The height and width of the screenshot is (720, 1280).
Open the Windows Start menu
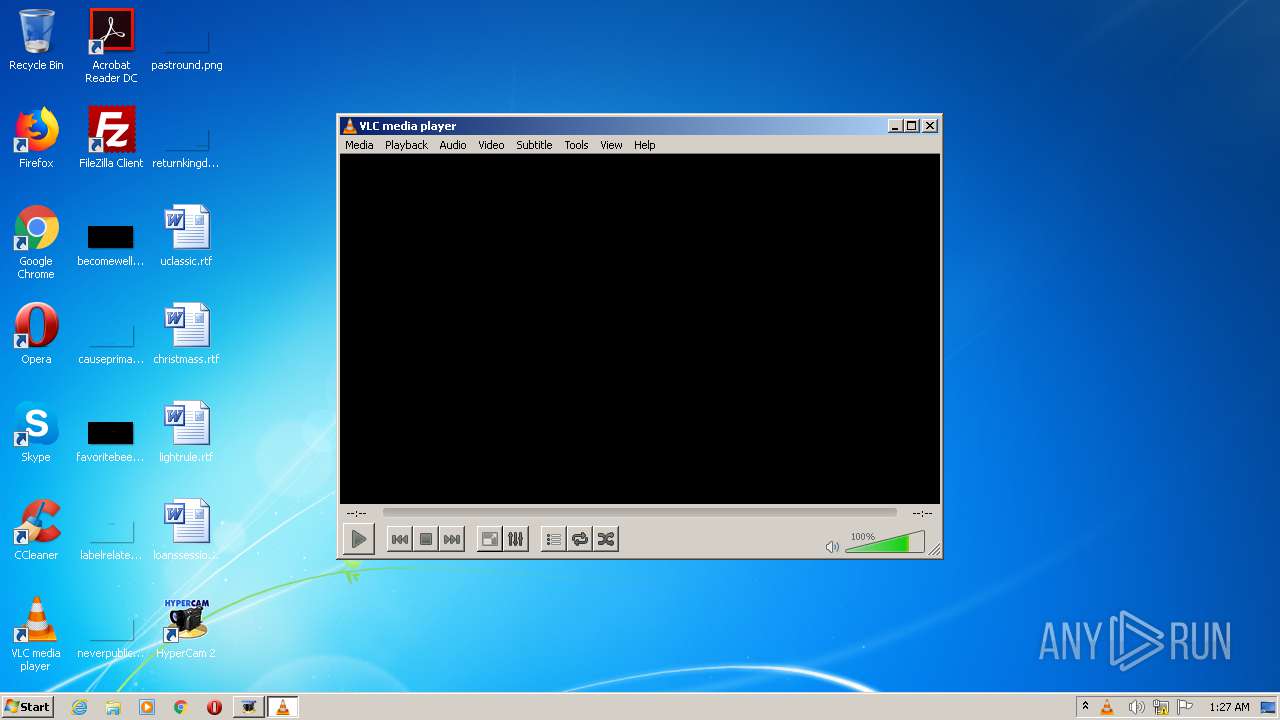click(27, 707)
